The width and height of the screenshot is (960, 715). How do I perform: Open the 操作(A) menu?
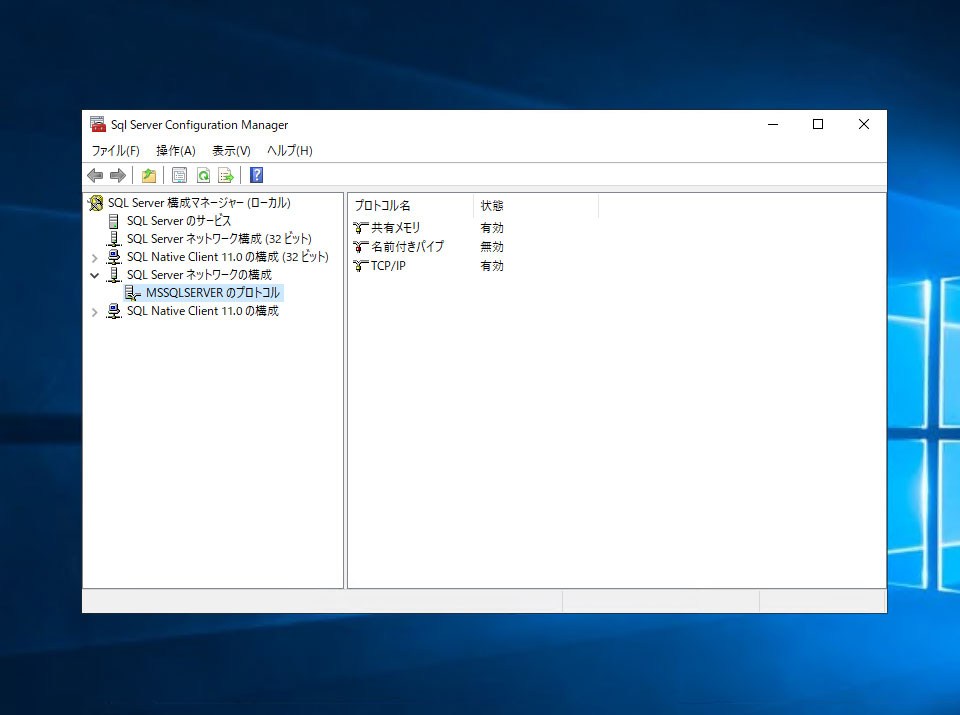[176, 151]
